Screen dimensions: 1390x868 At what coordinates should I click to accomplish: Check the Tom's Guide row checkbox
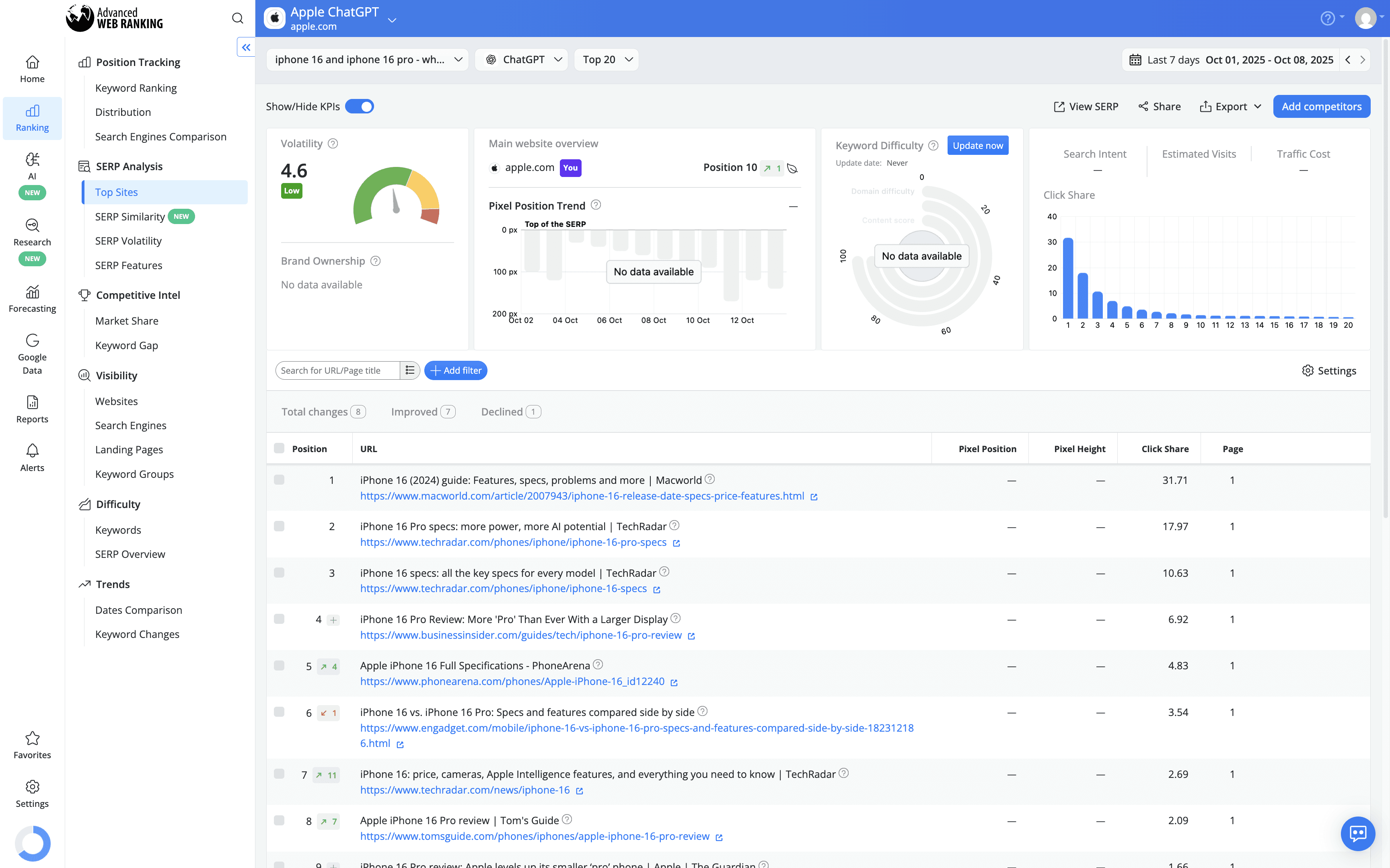tap(279, 821)
